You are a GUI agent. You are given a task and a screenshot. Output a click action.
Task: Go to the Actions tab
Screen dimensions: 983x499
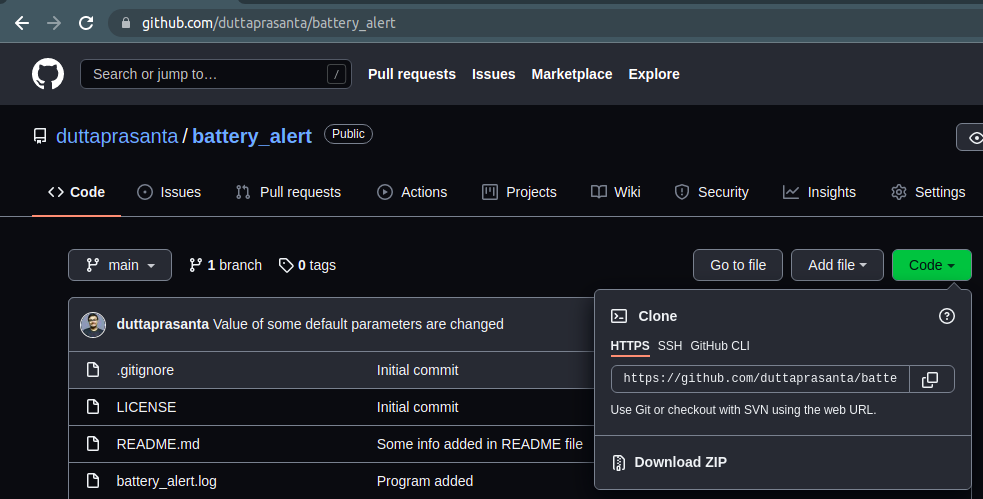pos(412,192)
